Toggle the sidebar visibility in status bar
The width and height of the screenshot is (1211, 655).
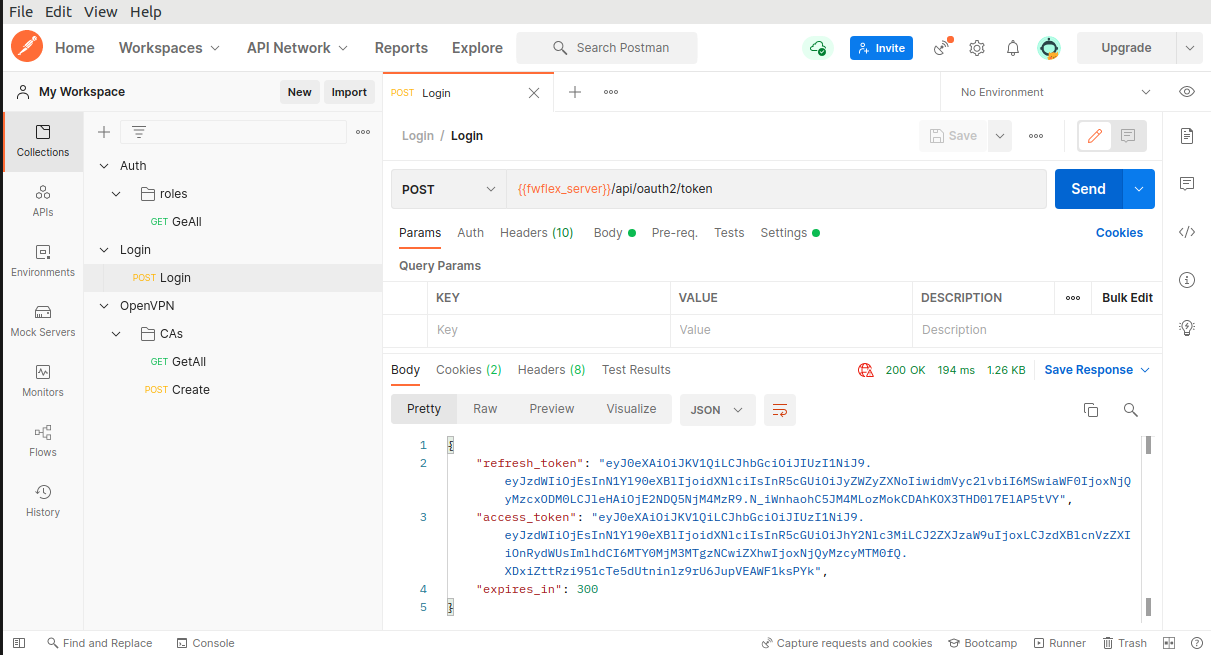(x=19, y=643)
